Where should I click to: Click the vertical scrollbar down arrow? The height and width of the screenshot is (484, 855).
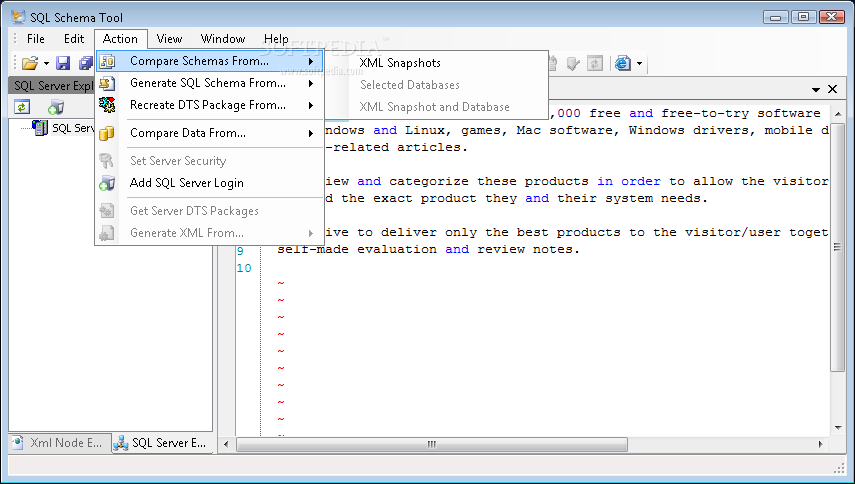click(838, 428)
